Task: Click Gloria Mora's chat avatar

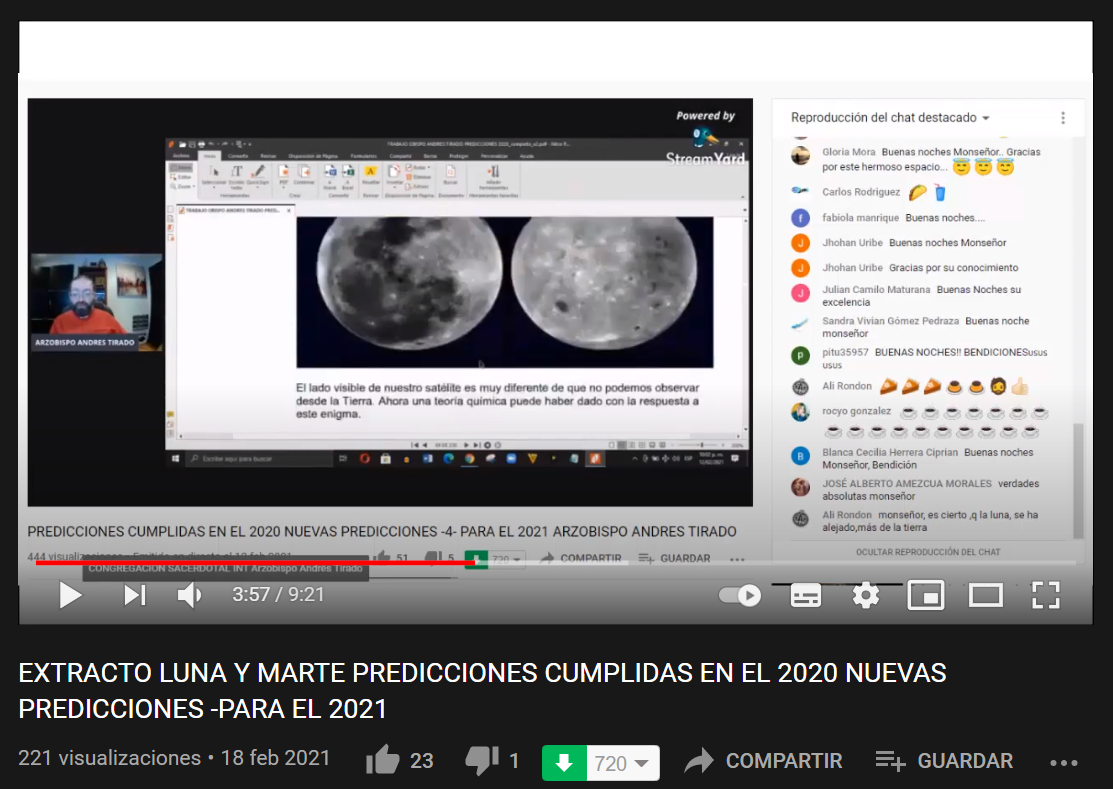Action: tap(801, 155)
